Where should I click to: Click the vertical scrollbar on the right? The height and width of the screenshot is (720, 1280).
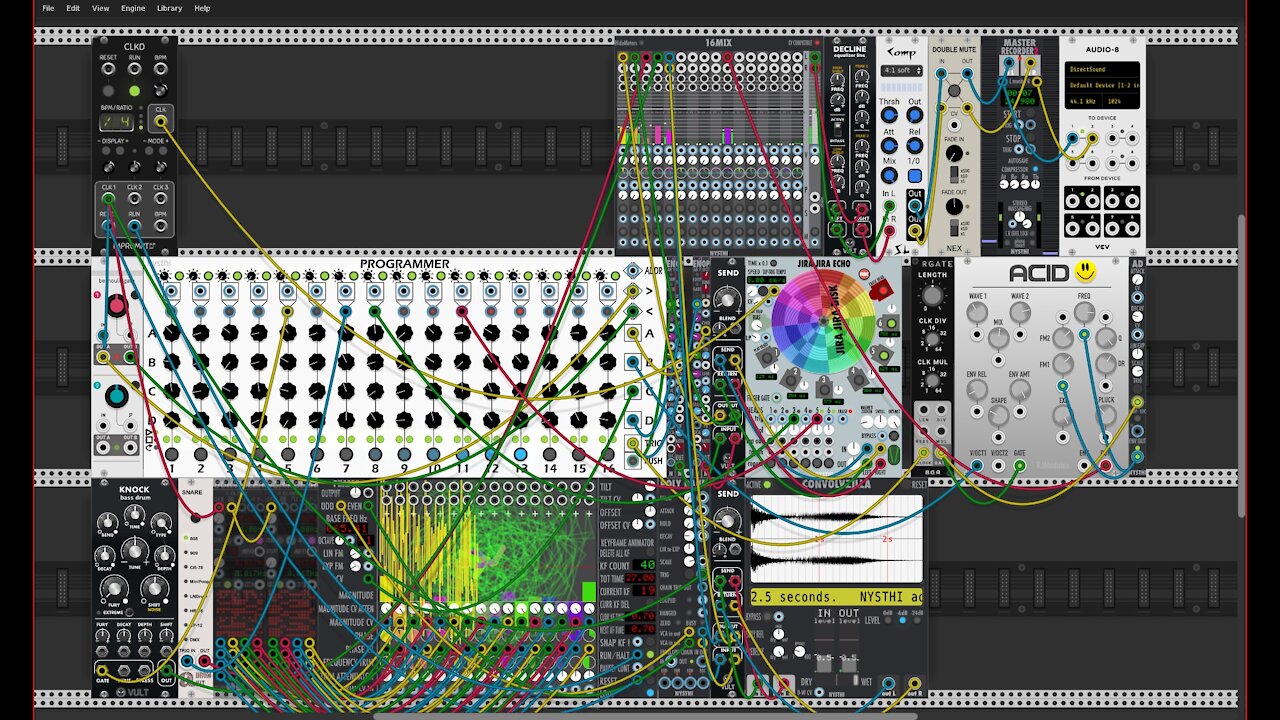tap(1243, 365)
